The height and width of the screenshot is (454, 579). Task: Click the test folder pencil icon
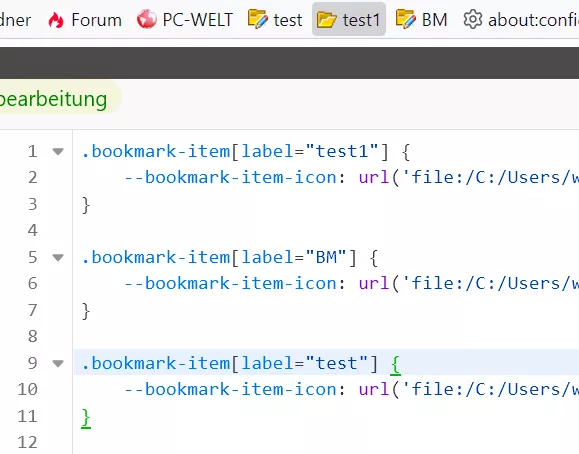[257, 19]
